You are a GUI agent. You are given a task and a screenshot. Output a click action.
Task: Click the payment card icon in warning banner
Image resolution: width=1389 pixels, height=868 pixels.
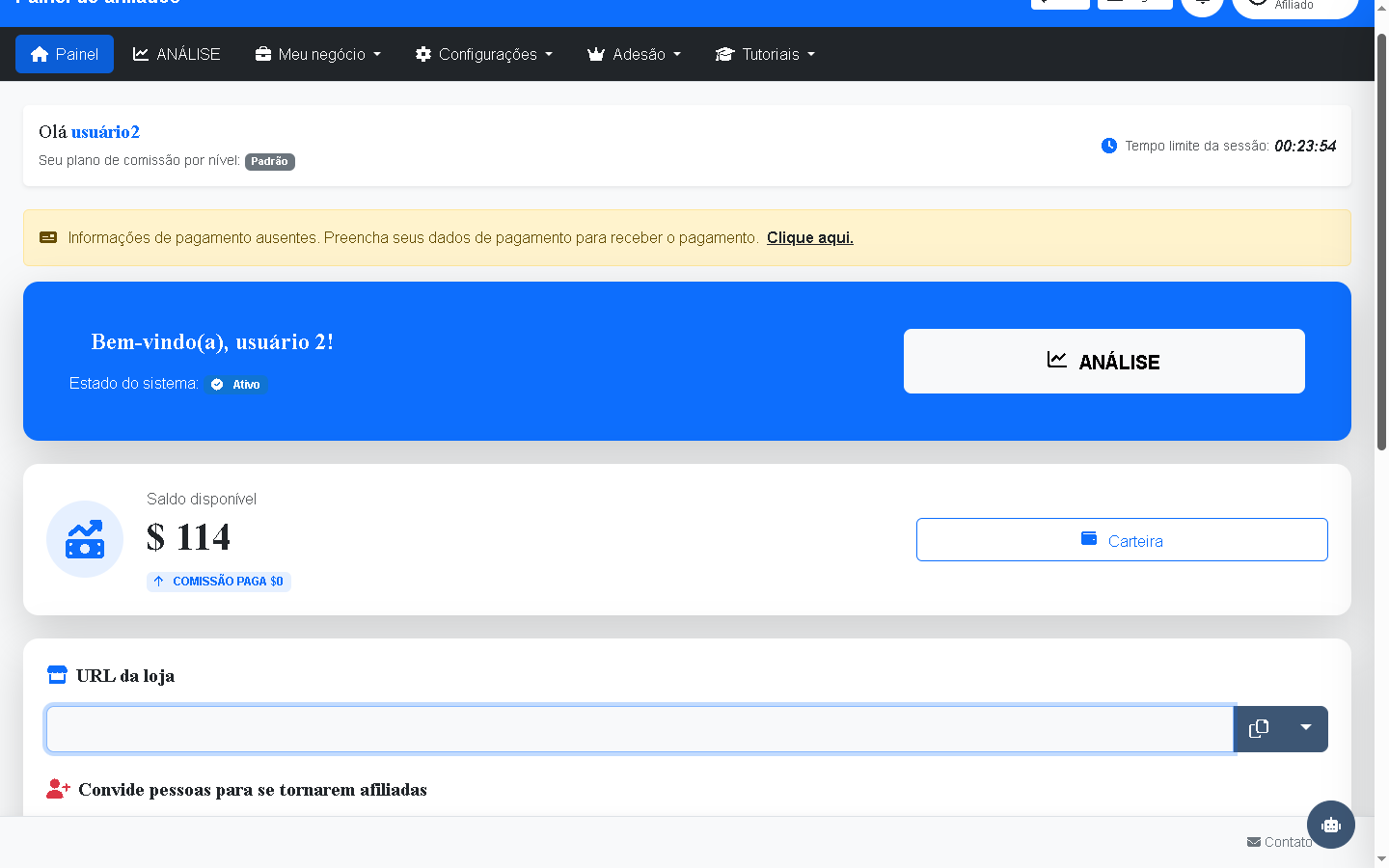[48, 237]
